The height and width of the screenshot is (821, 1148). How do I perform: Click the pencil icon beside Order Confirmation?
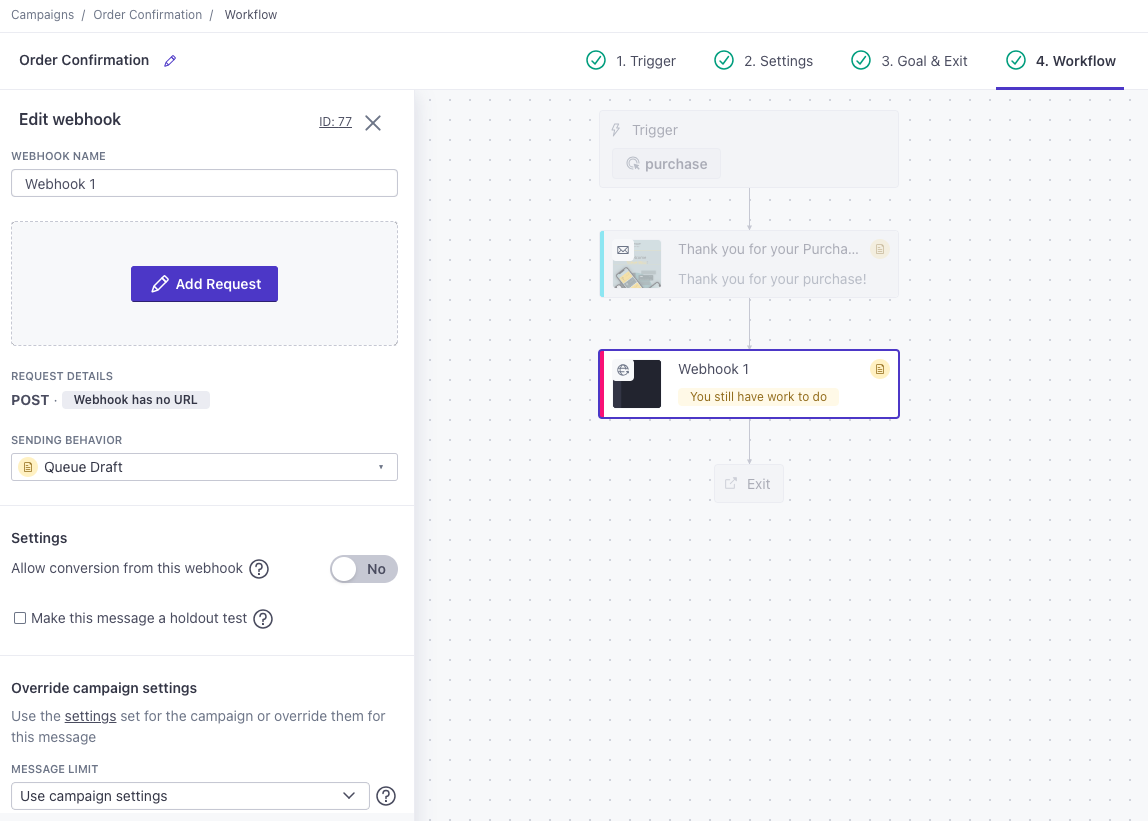[170, 61]
